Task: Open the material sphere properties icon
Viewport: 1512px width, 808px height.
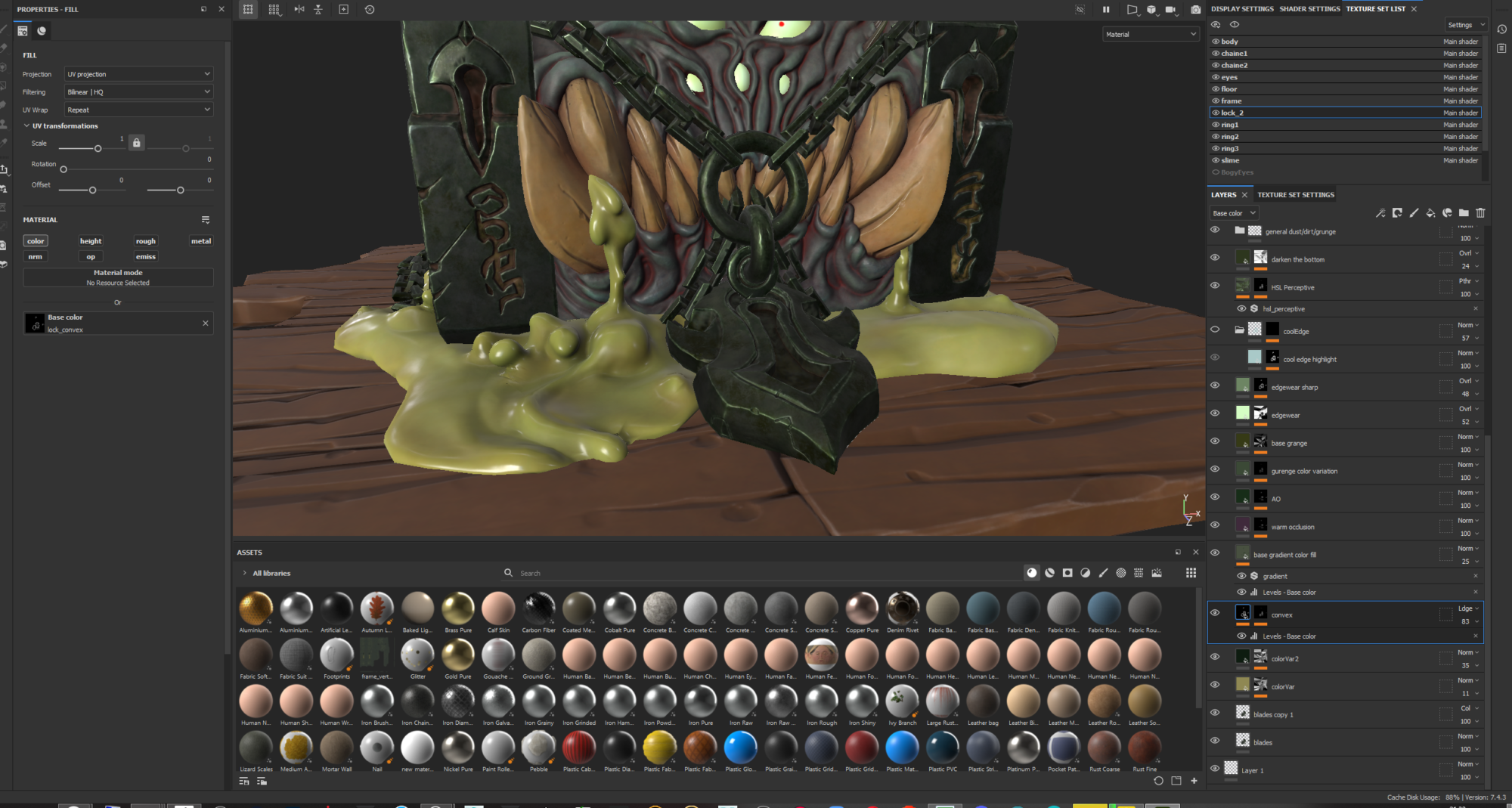Action: click(42, 31)
